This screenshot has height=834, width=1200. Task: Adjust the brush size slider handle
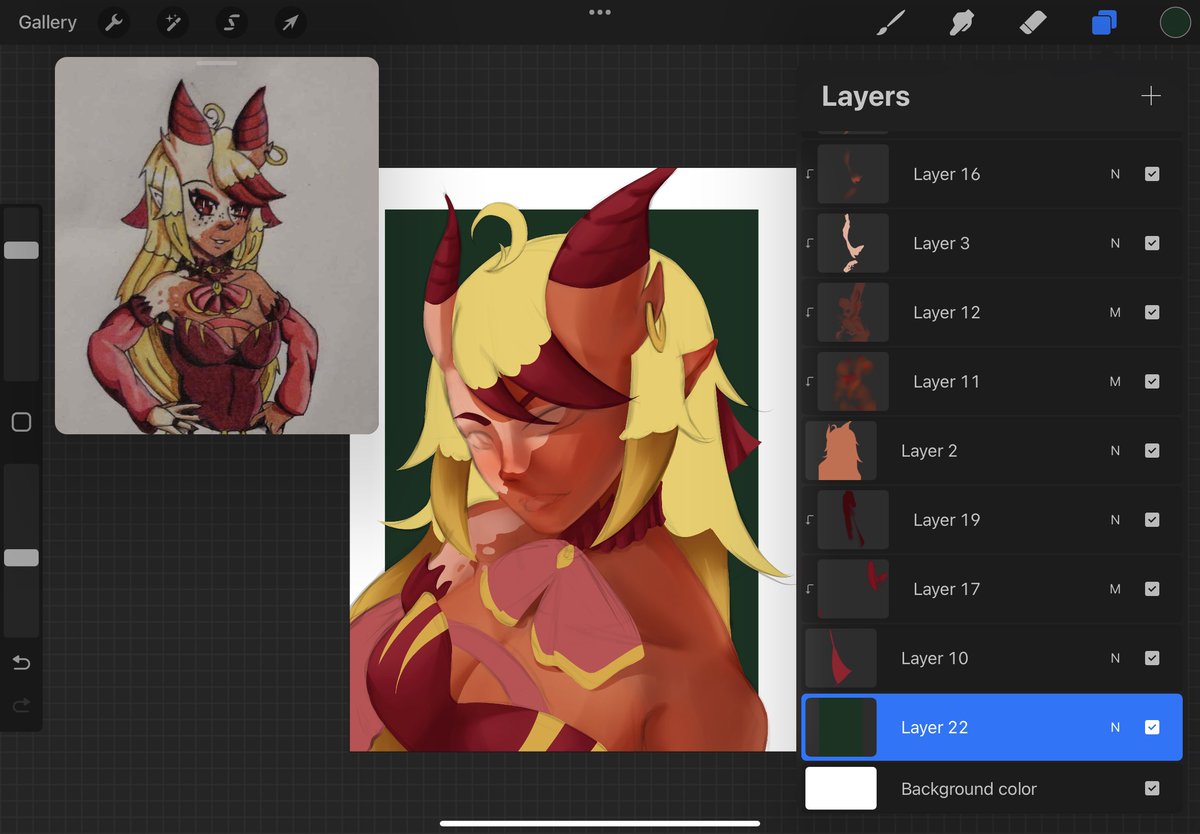[x=21, y=250]
